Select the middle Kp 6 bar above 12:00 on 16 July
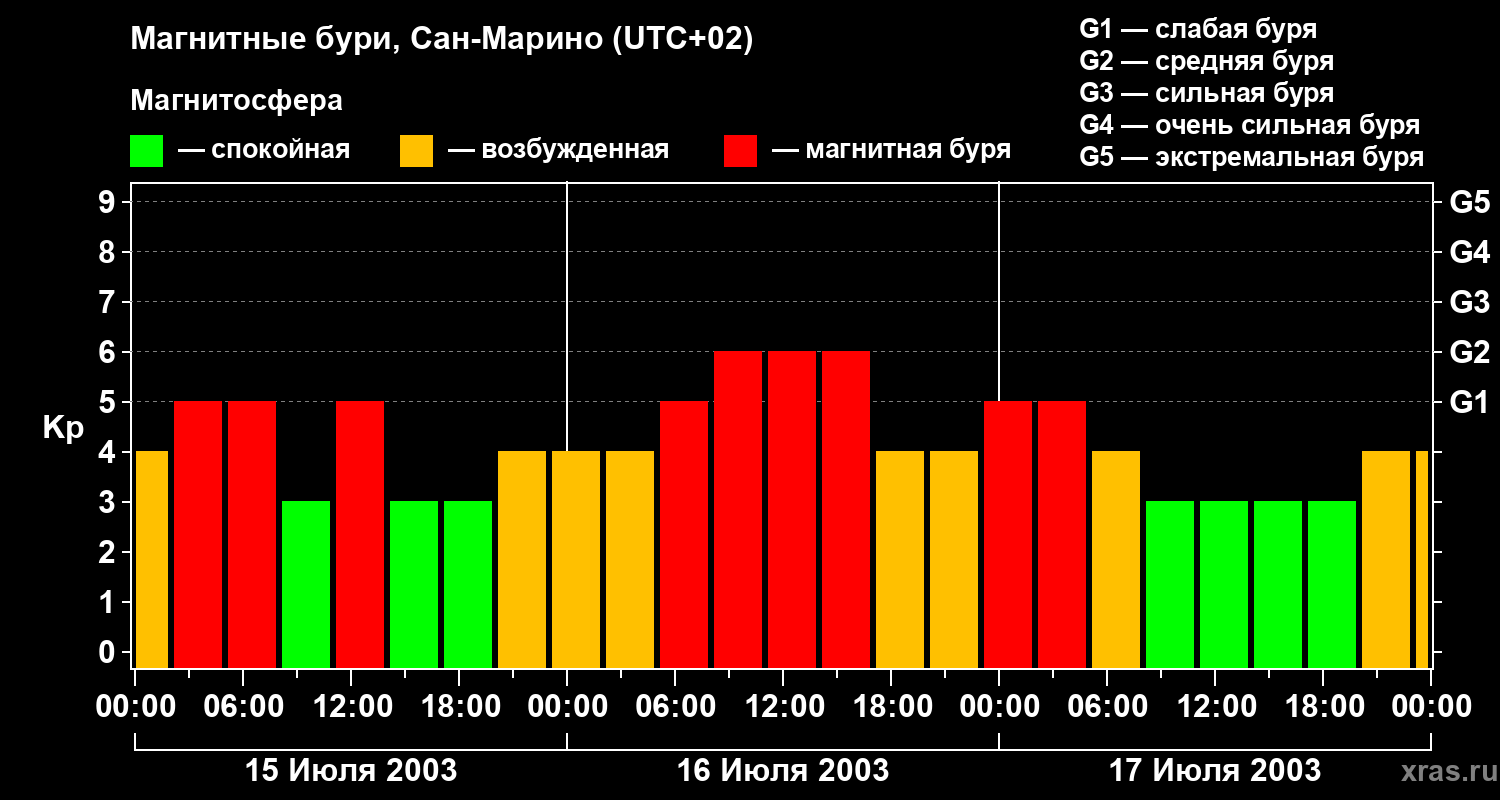1500x800 pixels. pos(792,510)
